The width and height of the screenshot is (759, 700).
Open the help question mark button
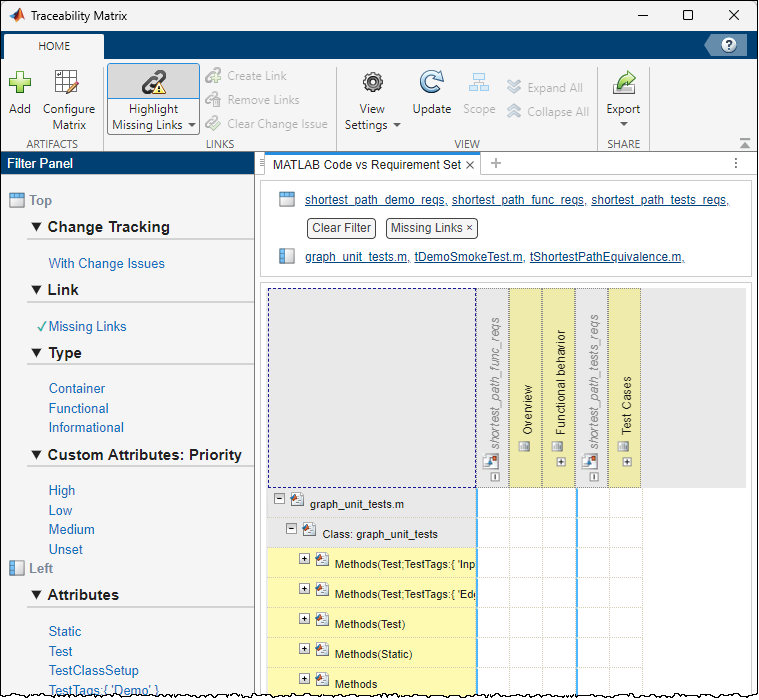[x=729, y=45]
